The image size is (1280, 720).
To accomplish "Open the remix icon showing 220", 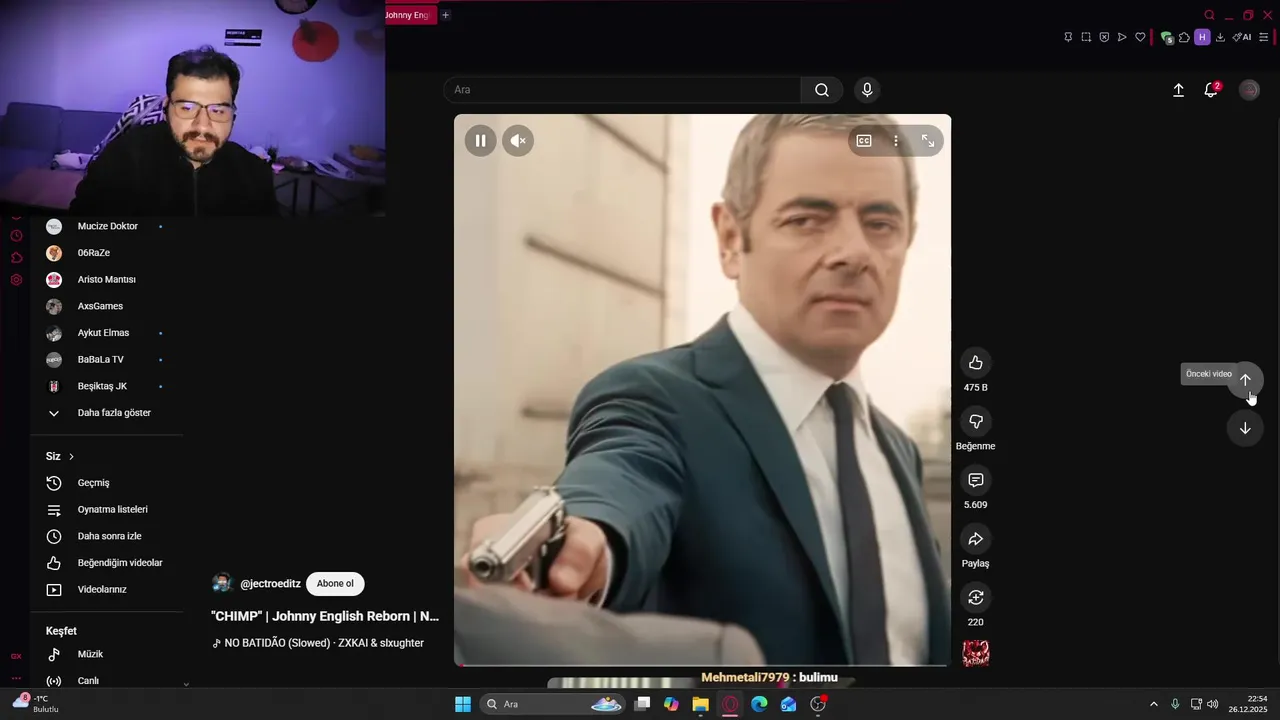I will tap(976, 597).
